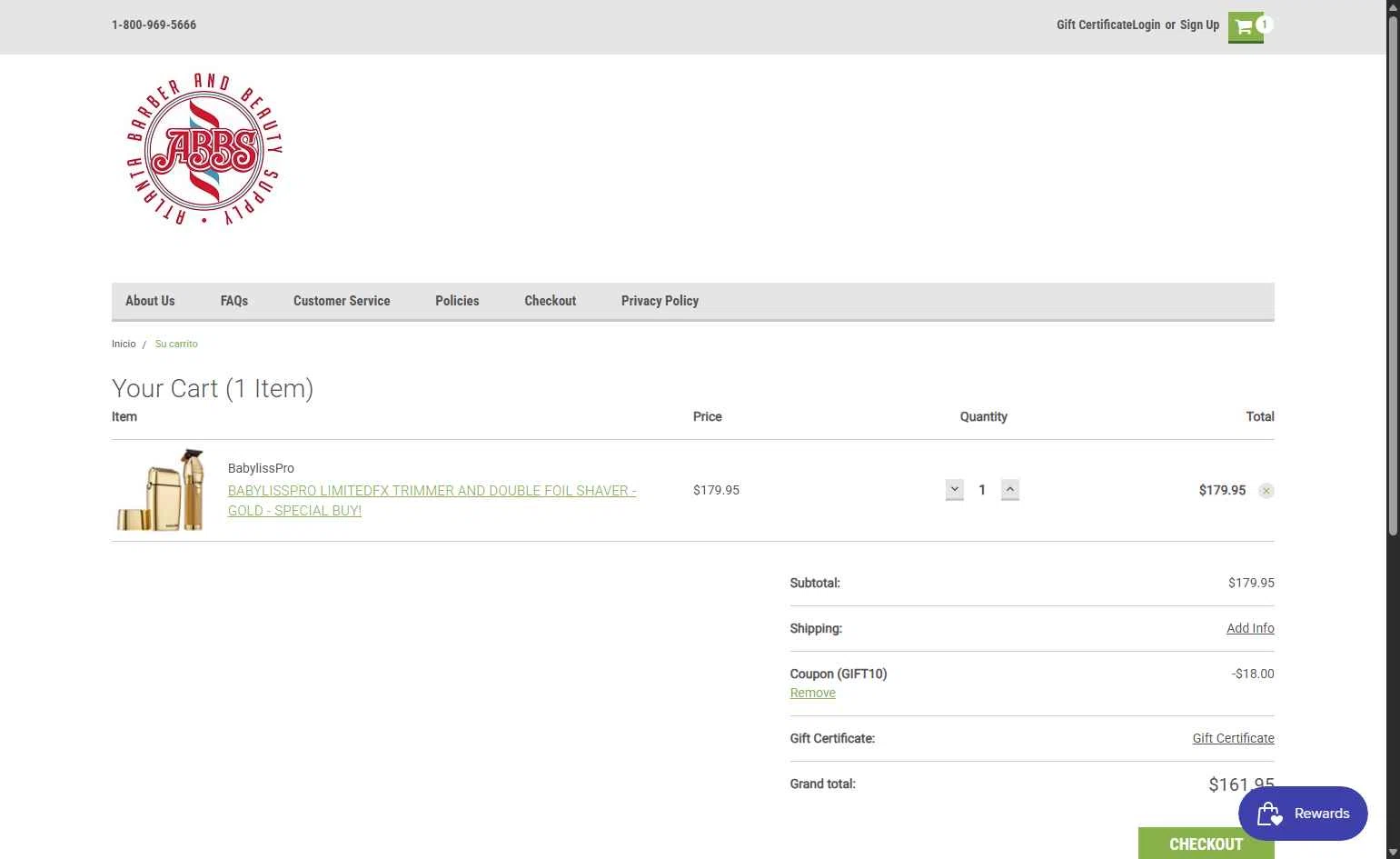Click the Inicio breadcrumb
Screen dimensions: 1400x859
click(124, 344)
